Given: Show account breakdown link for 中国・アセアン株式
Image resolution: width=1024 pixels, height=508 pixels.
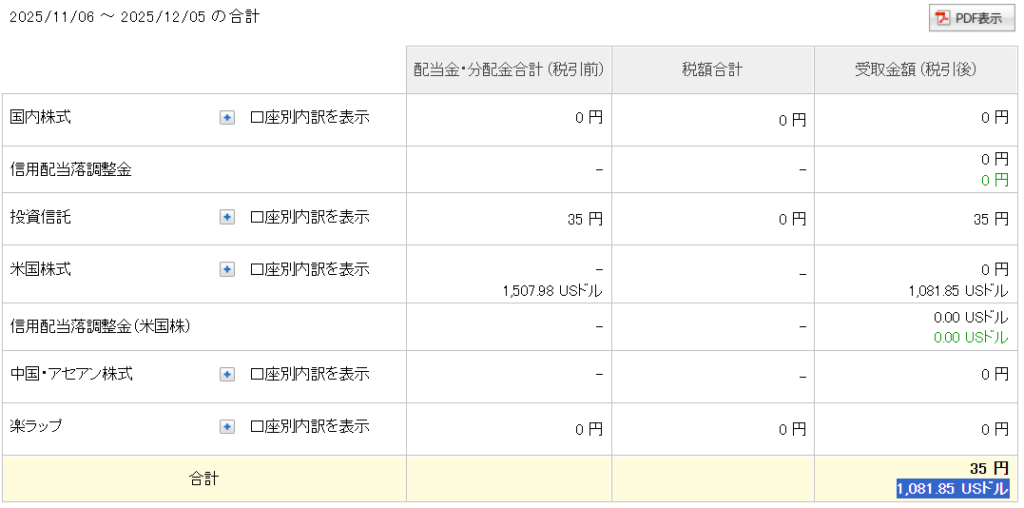Looking at the screenshot, I should pos(309,374).
